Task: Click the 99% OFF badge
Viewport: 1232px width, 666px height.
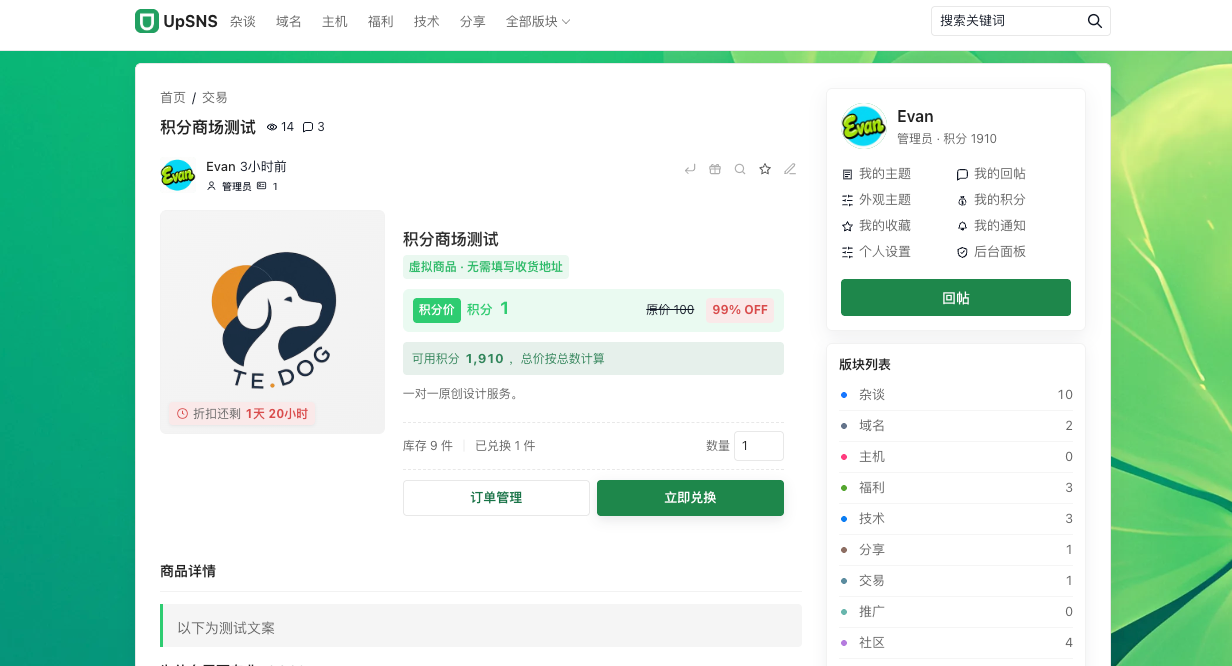Action: click(740, 310)
